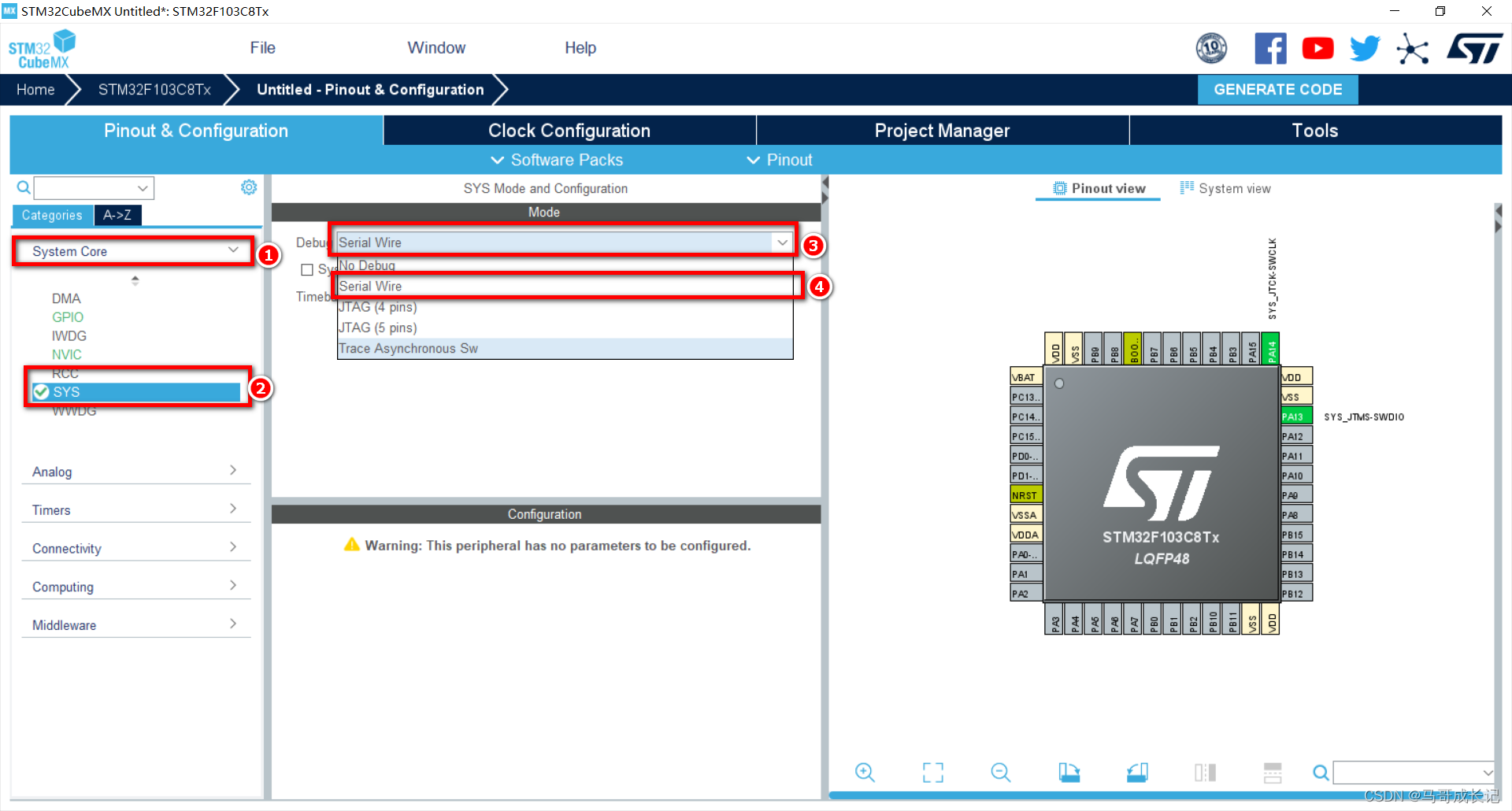Zoom out on the pinout view
This screenshot has height=811, width=1512.
point(1000,772)
